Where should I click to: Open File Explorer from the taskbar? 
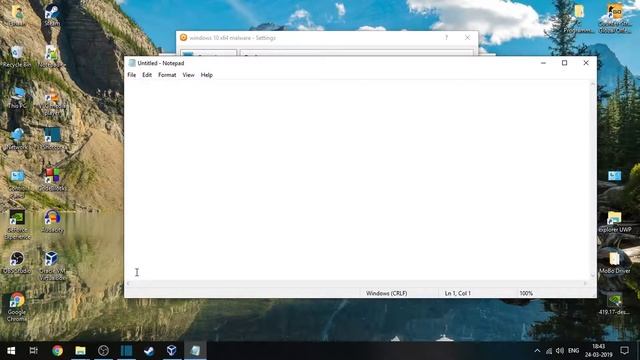(80, 351)
